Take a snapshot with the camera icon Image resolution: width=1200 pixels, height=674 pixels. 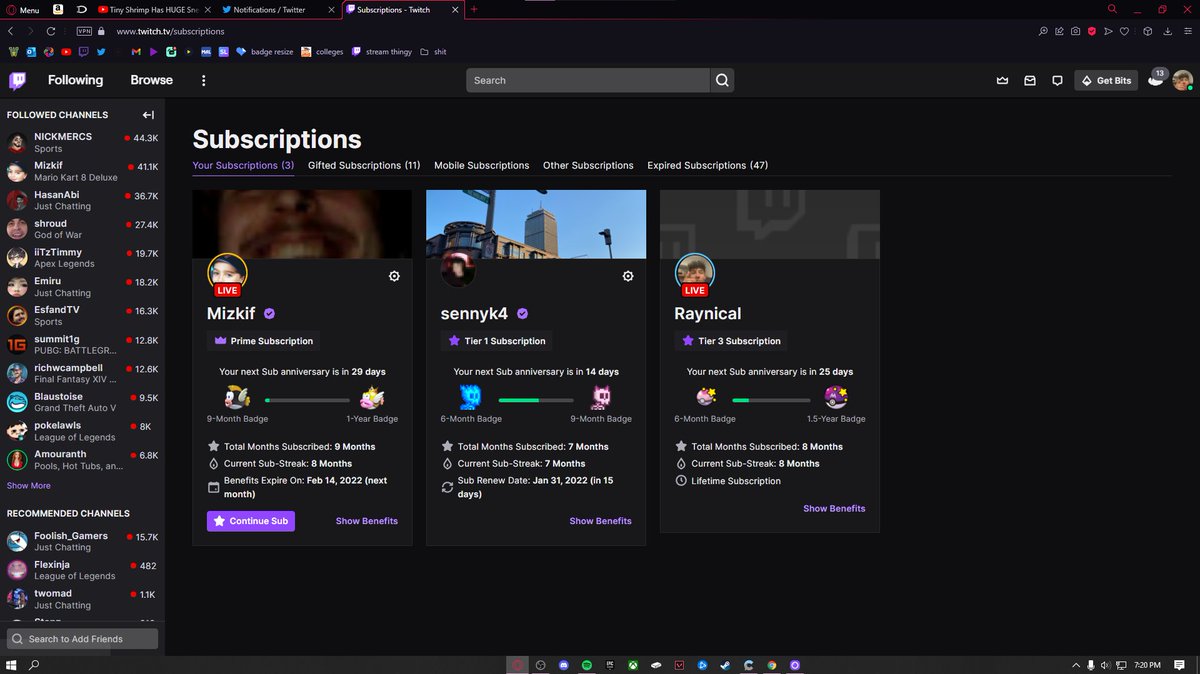(1075, 31)
